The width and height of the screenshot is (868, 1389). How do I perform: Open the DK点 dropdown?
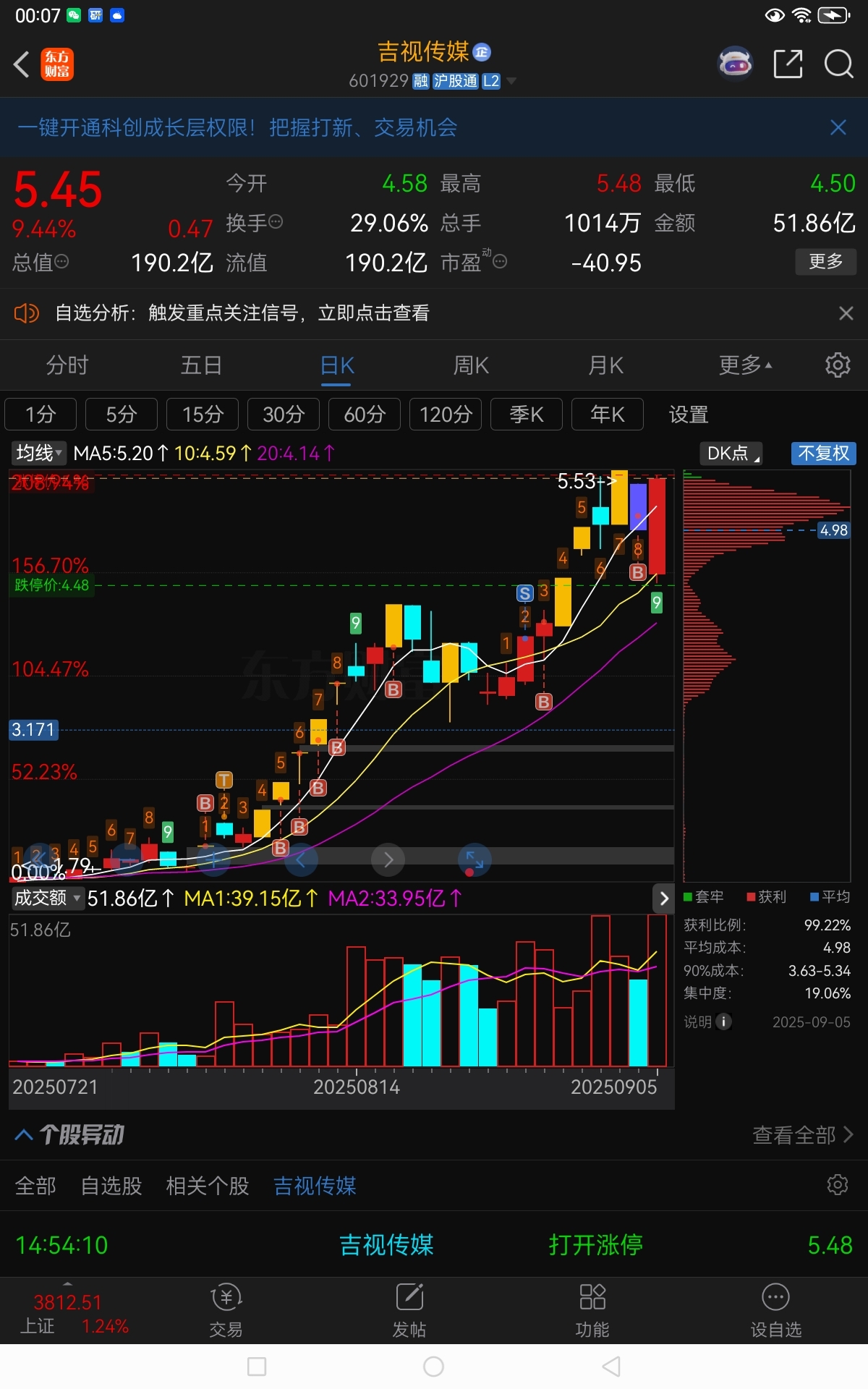pos(731,454)
